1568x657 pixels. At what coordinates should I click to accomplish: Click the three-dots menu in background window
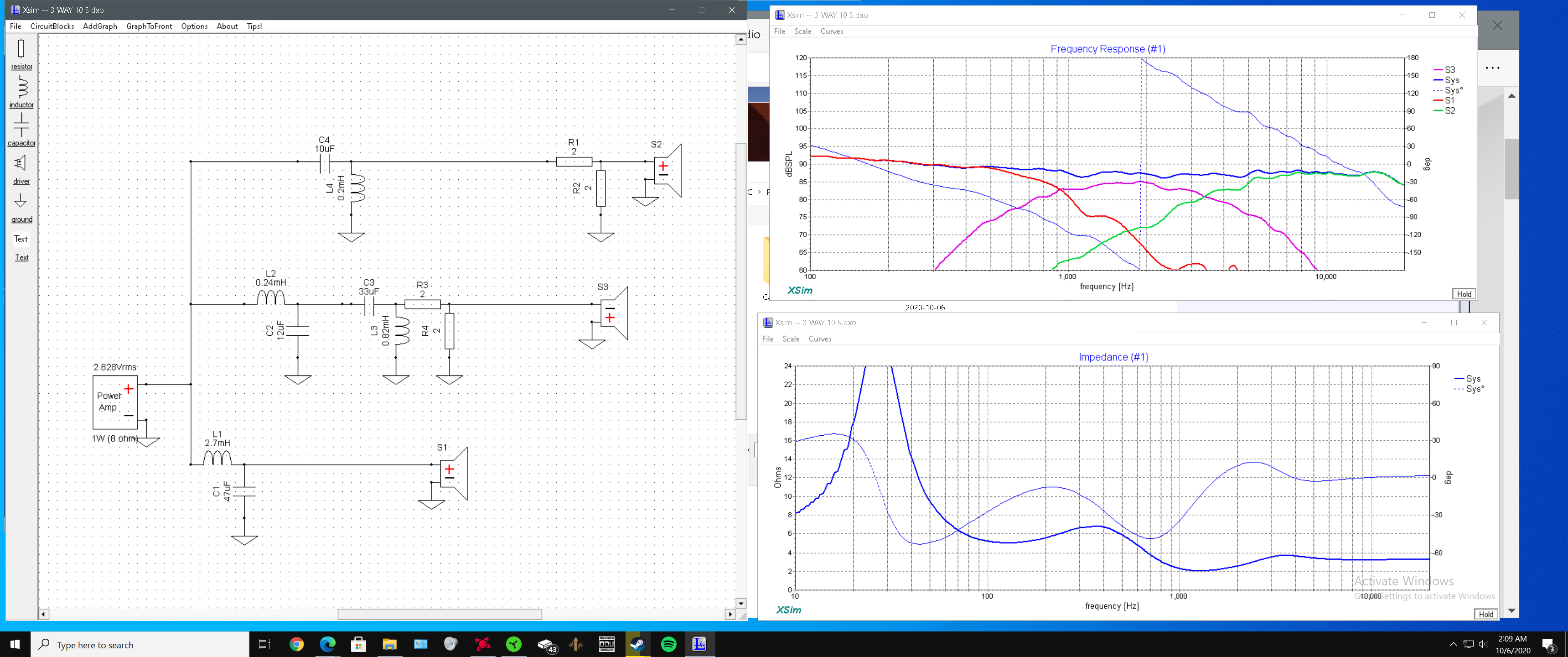coord(1492,68)
